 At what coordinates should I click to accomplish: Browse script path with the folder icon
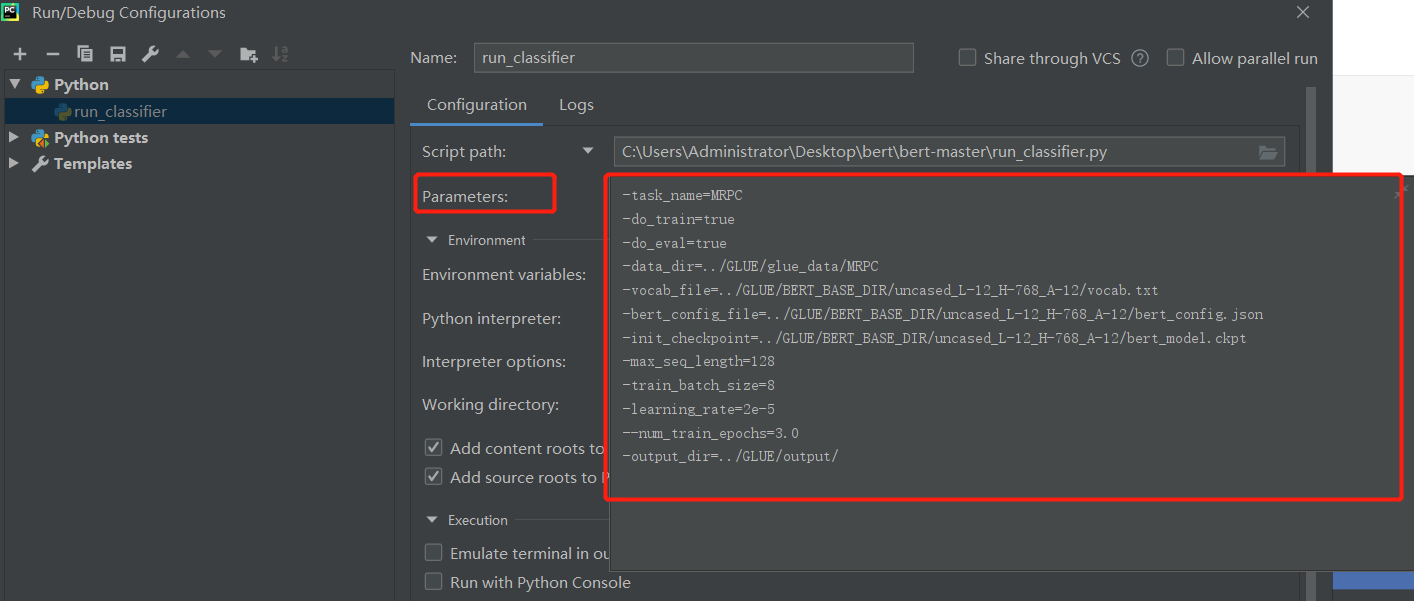1268,152
